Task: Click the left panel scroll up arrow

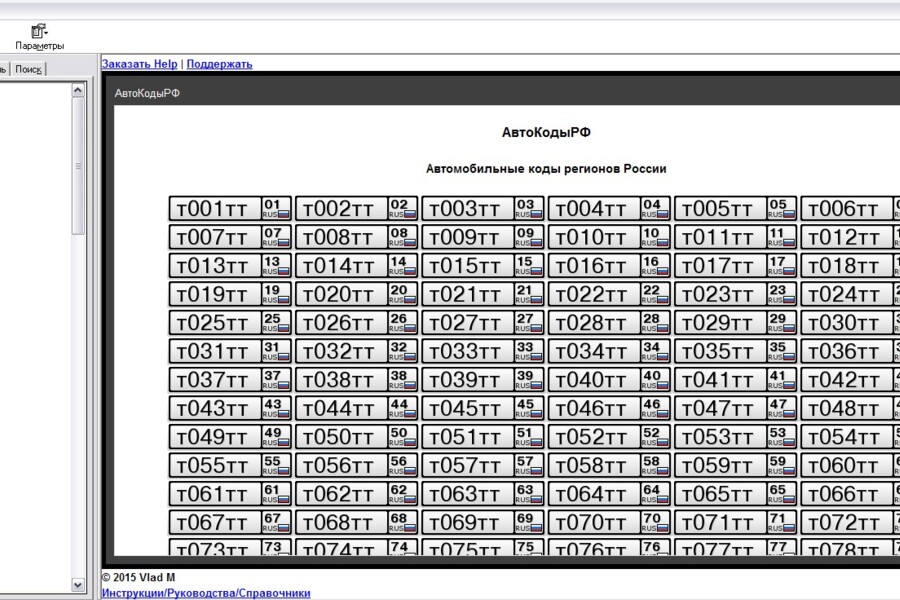Action: point(78,90)
